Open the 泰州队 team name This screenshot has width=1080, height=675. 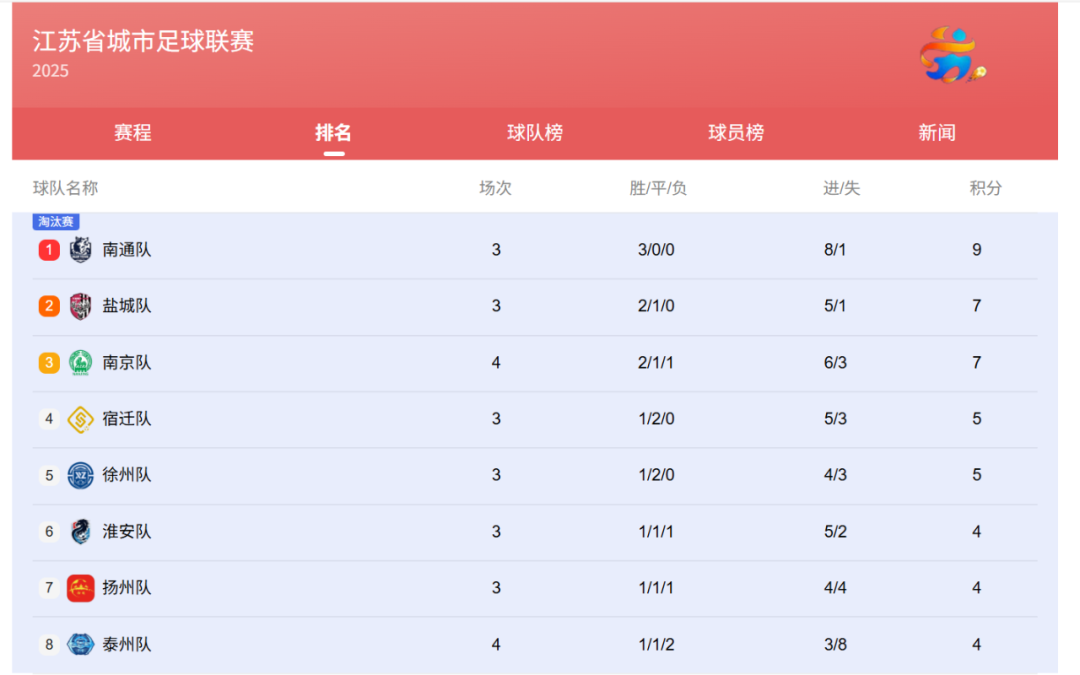point(127,644)
